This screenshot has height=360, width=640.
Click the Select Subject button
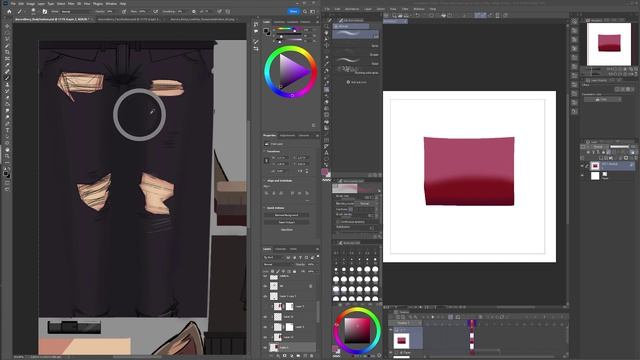click(287, 222)
